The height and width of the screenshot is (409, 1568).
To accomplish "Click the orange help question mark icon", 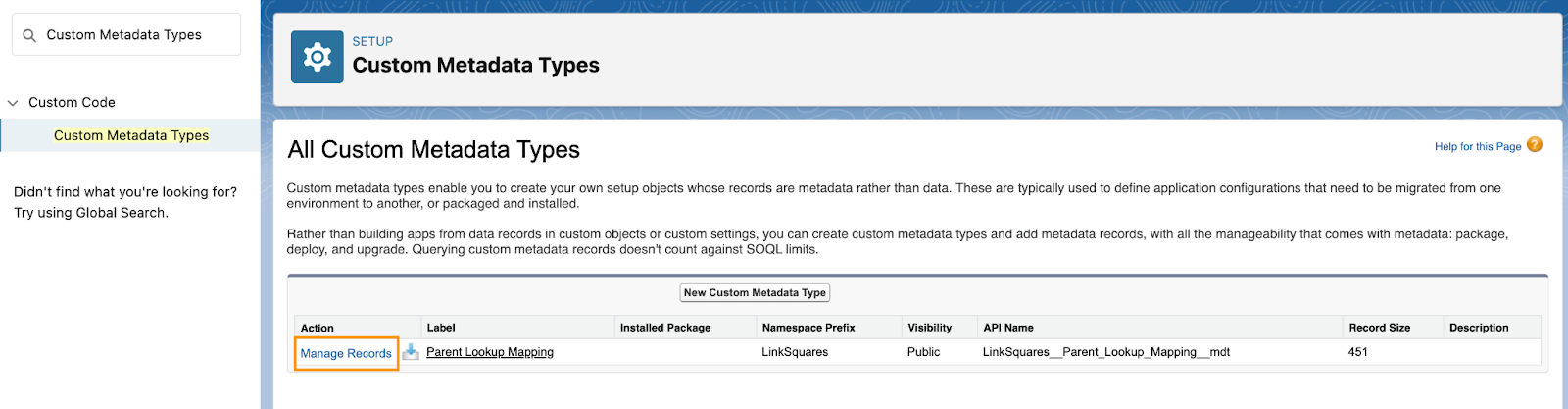I will click(x=1535, y=145).
